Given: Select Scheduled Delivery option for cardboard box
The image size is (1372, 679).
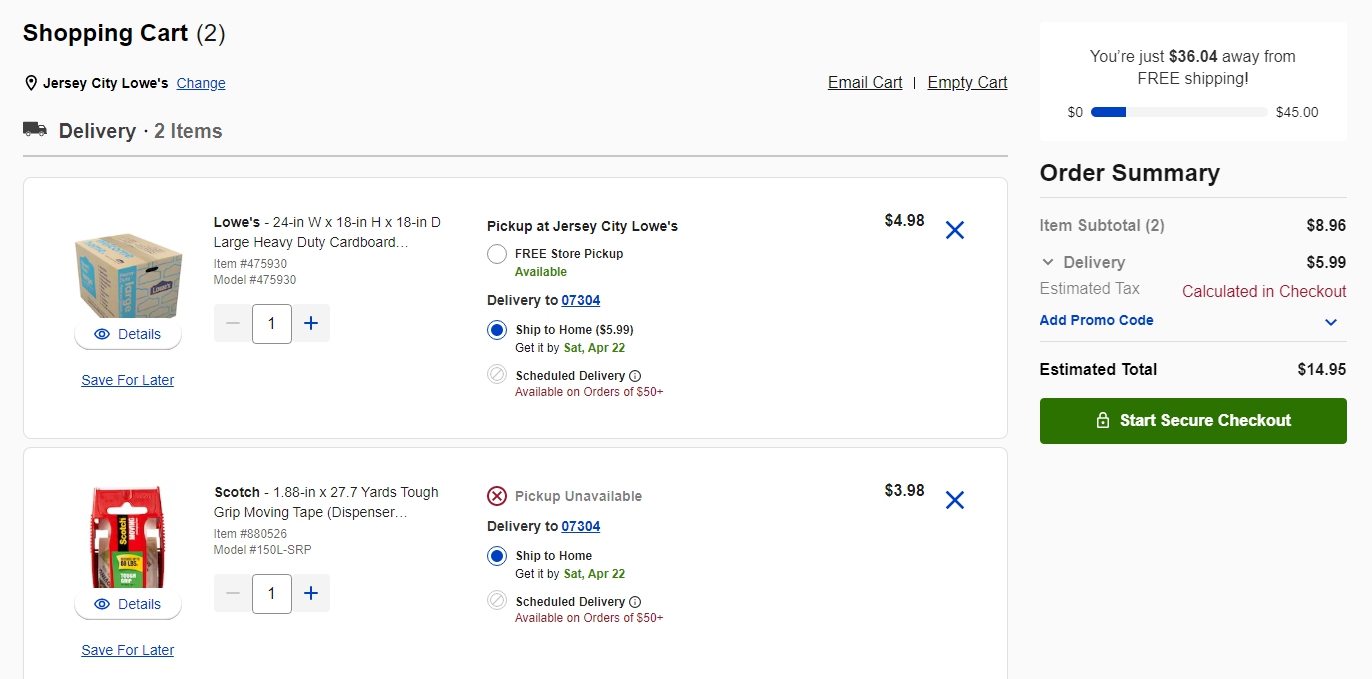Looking at the screenshot, I should 497,375.
